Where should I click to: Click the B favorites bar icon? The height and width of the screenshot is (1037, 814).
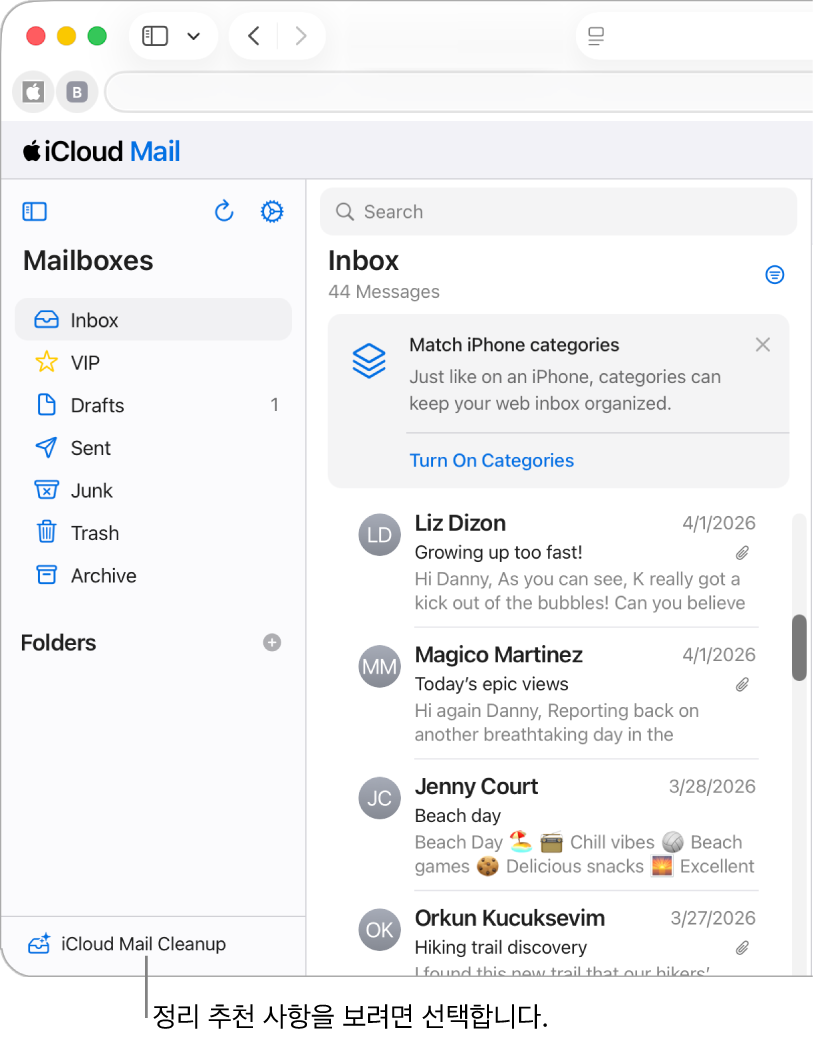click(77, 91)
